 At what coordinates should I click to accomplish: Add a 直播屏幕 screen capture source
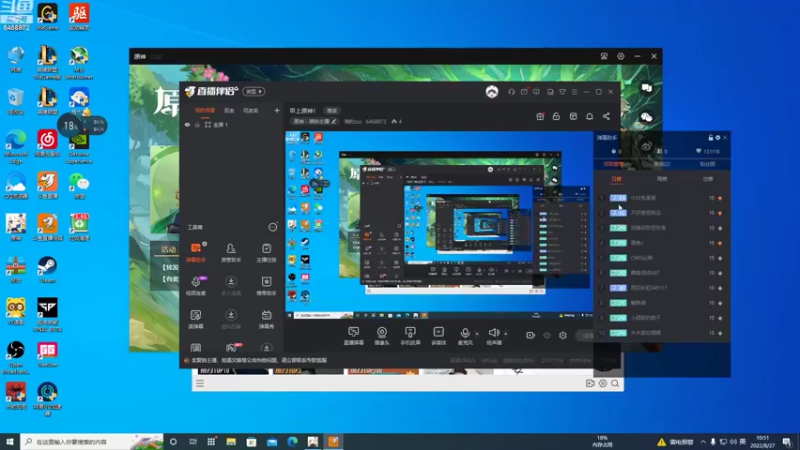point(354,336)
